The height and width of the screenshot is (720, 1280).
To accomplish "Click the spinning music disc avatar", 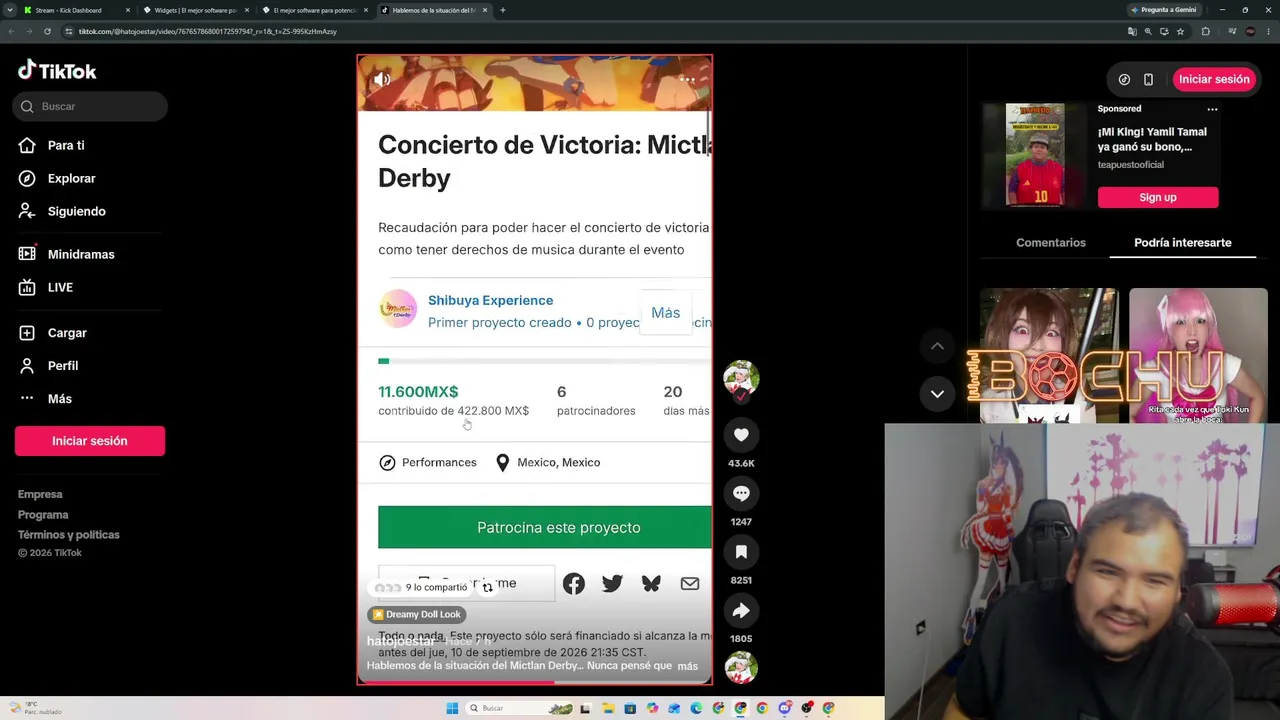I will tap(741, 667).
